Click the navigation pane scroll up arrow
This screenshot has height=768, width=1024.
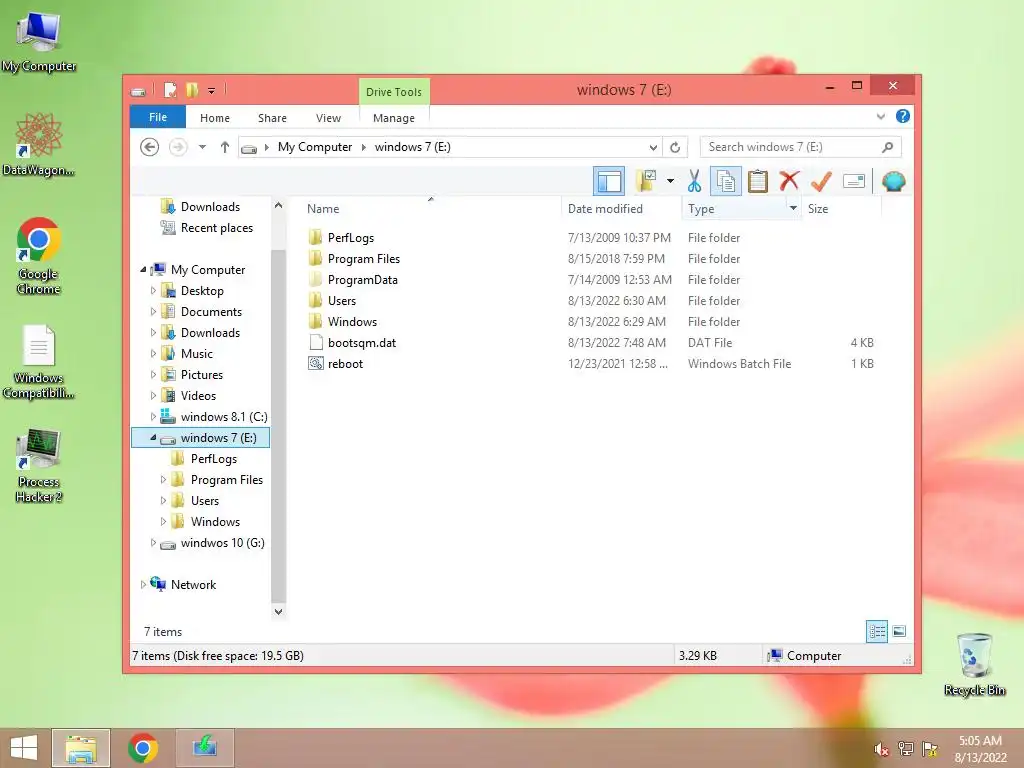point(278,204)
